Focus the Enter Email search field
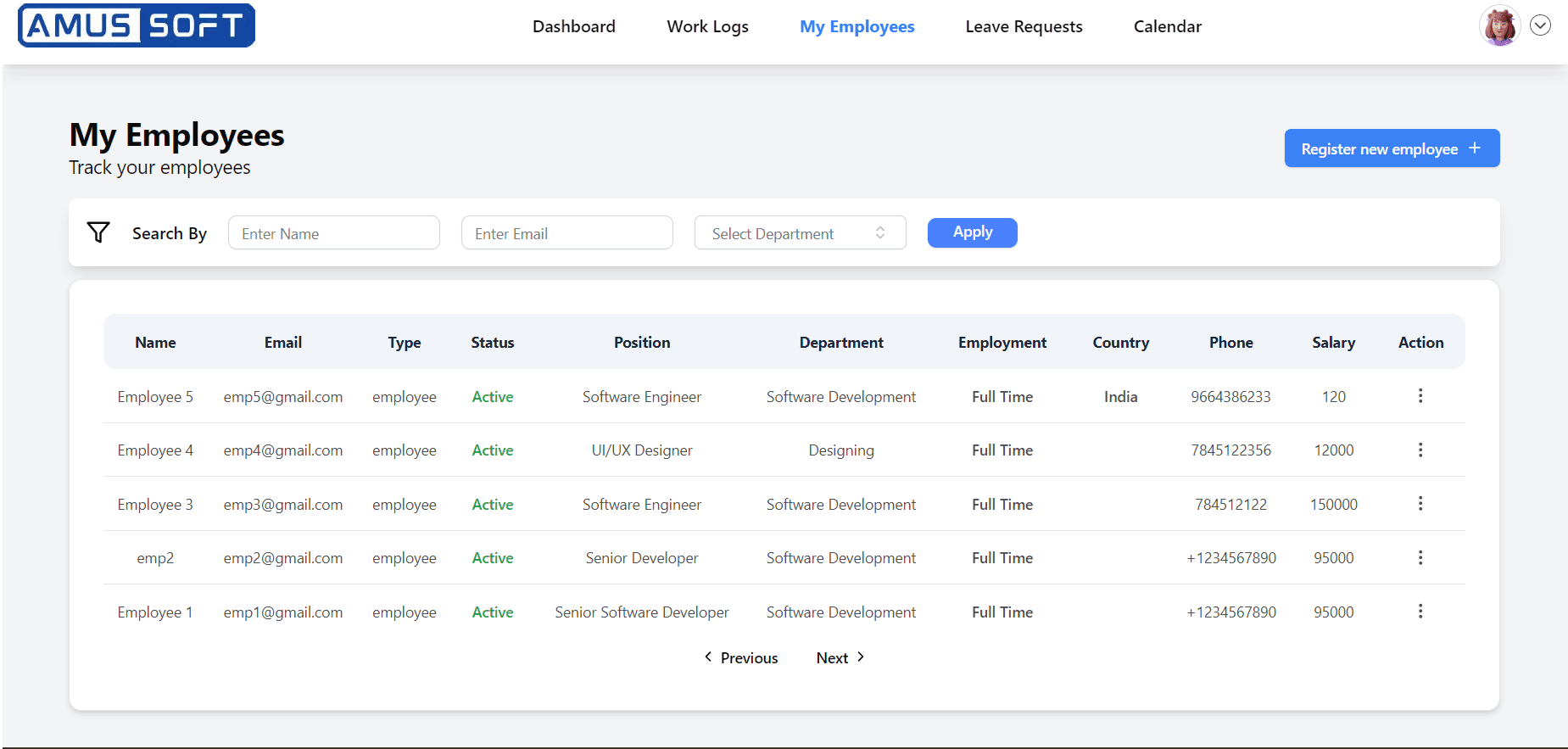 pyautogui.click(x=567, y=232)
